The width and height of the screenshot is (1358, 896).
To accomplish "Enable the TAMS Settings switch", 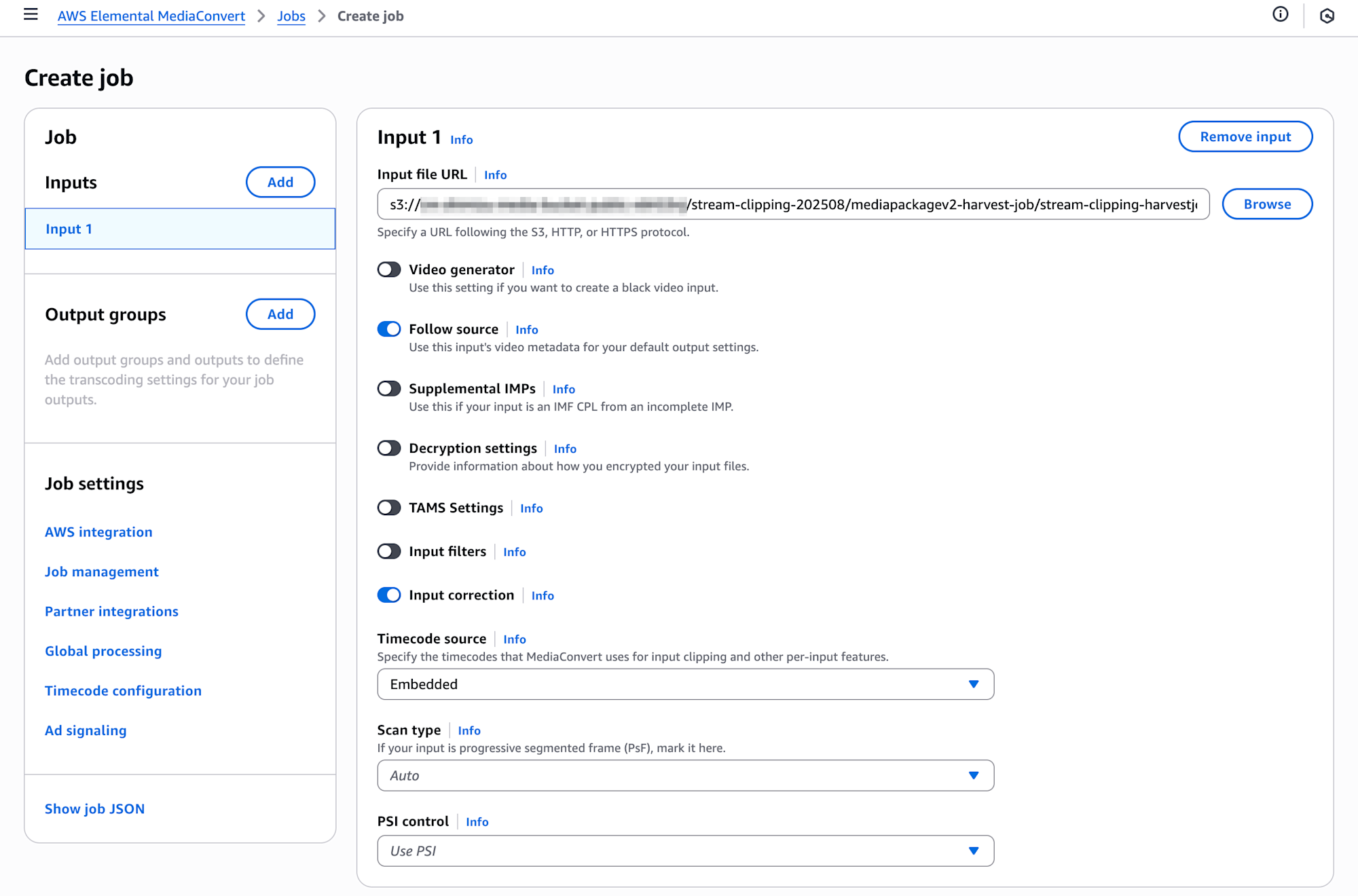I will 389,508.
